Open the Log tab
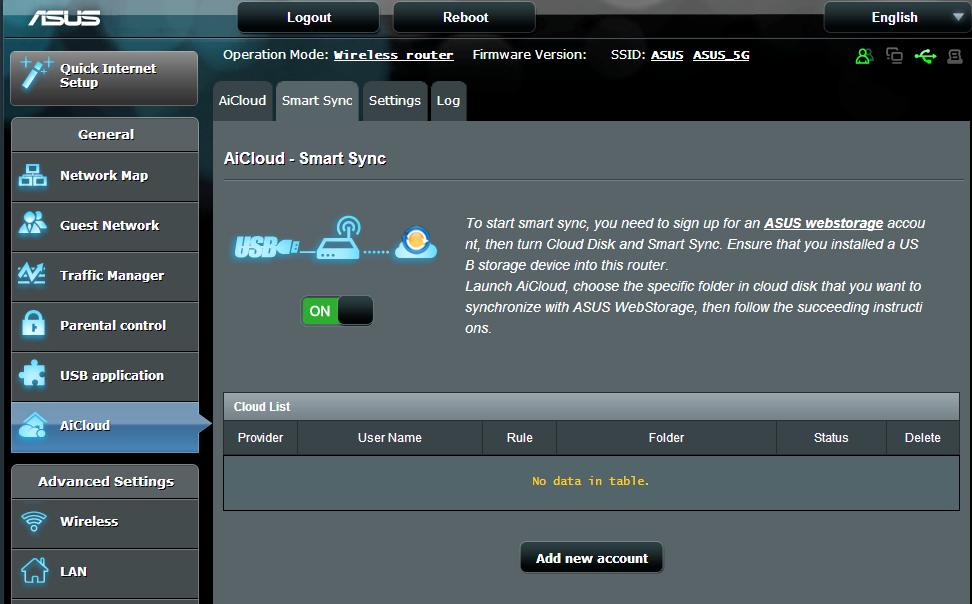 [448, 100]
